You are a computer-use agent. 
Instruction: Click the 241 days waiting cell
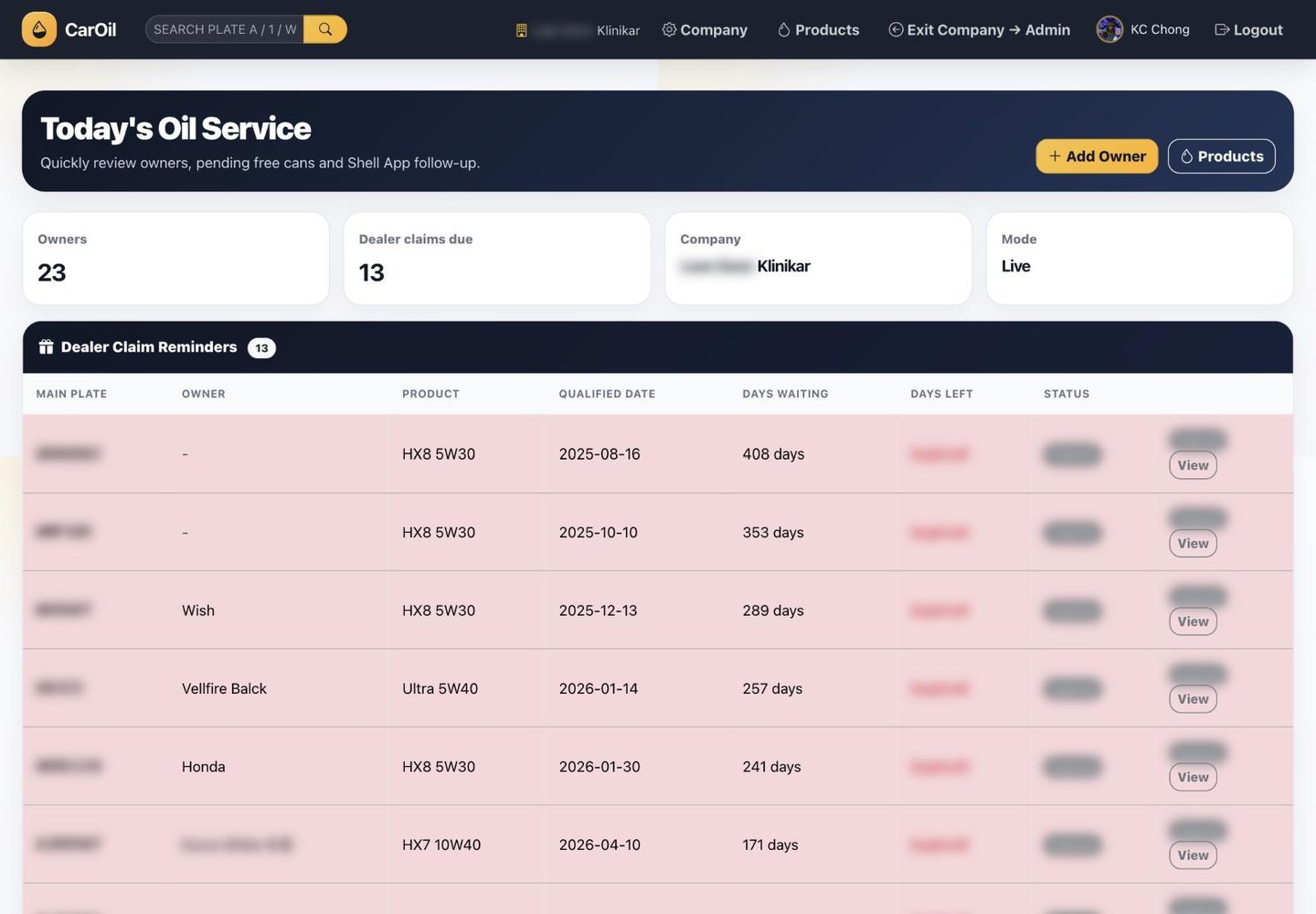[771, 767]
